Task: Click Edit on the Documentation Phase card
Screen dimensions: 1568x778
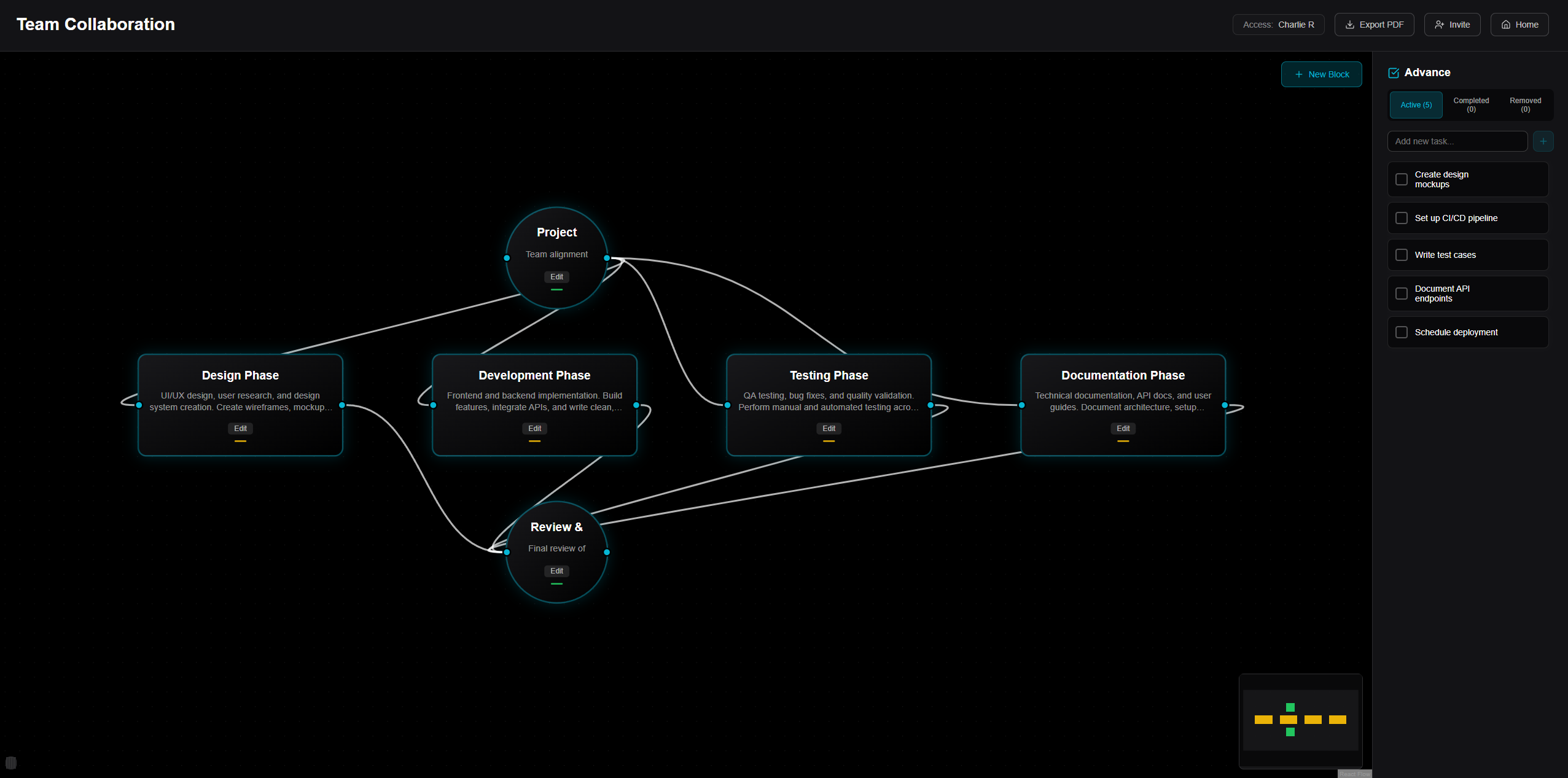Action: pos(1122,428)
